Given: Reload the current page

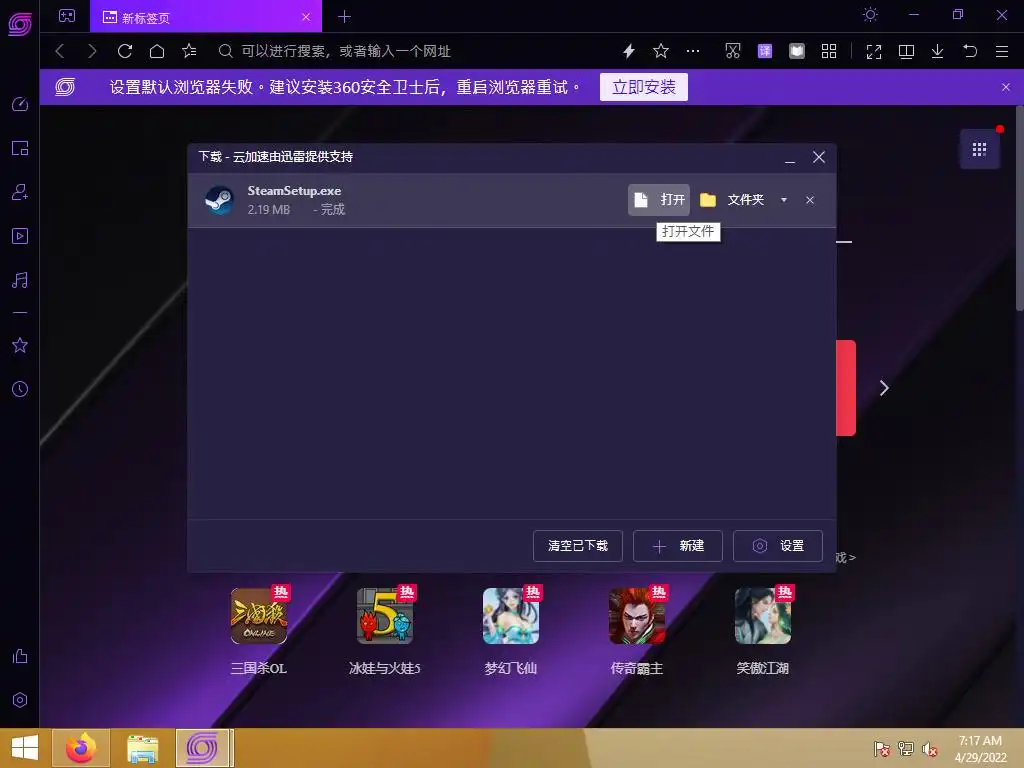Looking at the screenshot, I should tap(125, 51).
